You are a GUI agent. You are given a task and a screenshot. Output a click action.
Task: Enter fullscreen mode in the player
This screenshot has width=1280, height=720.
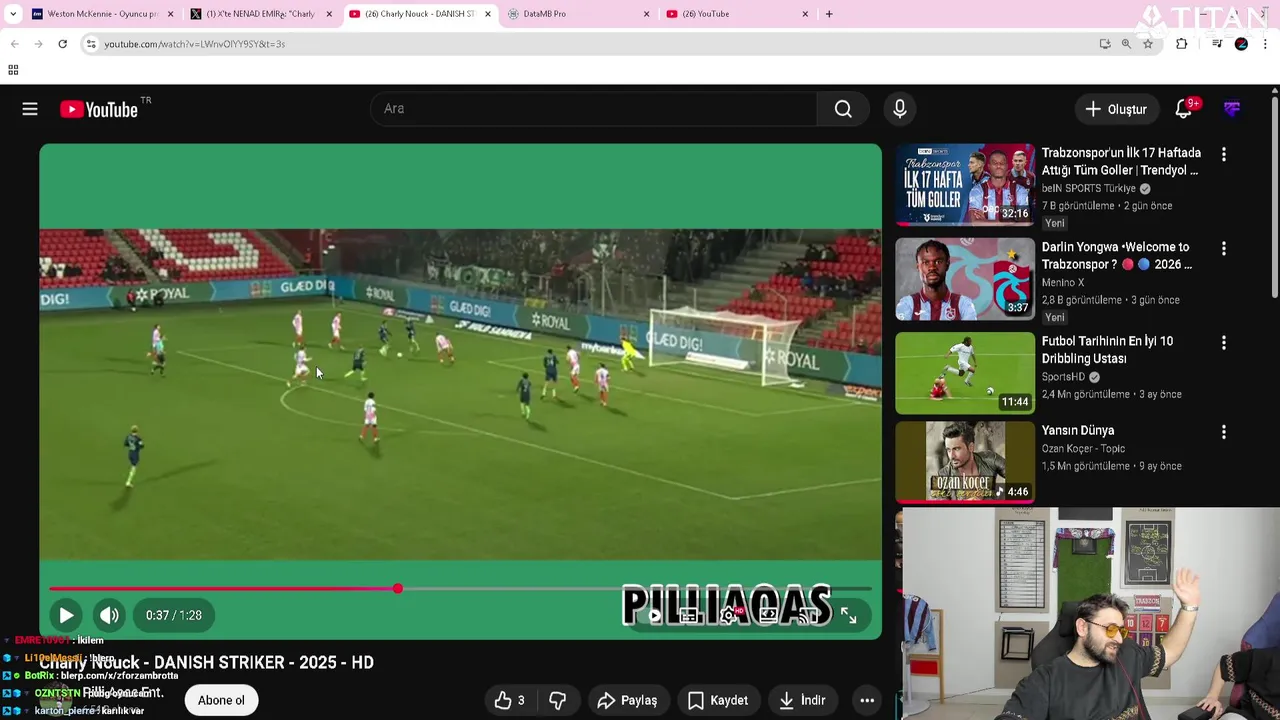point(849,615)
